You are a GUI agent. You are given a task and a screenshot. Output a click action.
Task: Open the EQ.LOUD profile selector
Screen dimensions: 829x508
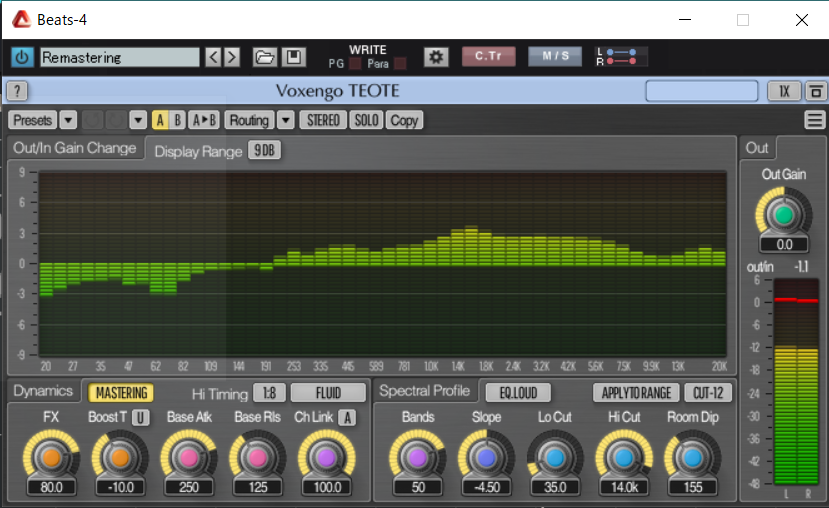click(x=518, y=393)
